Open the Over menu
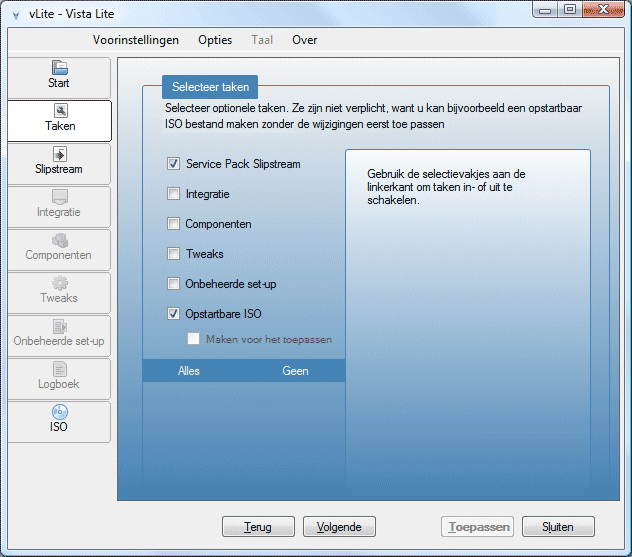The height and width of the screenshot is (557, 632). (x=305, y=40)
